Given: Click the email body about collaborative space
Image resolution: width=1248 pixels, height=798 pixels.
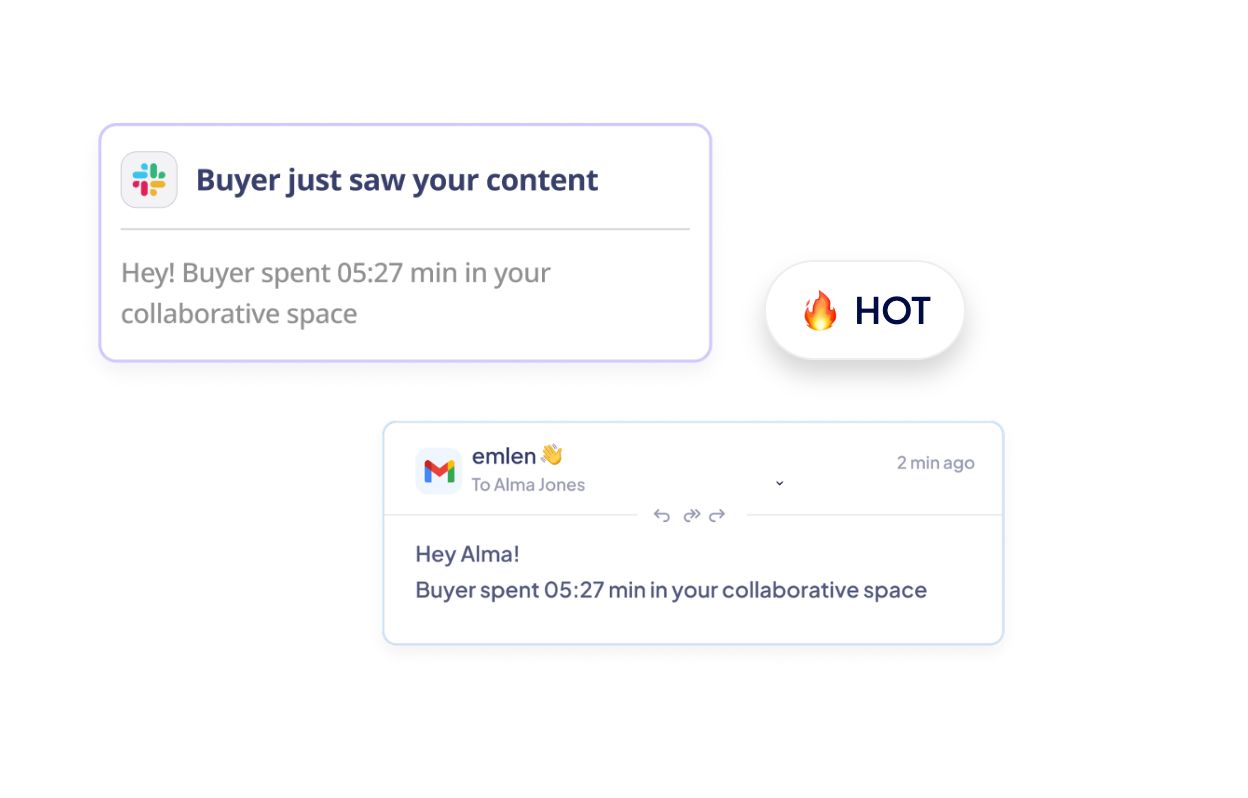Looking at the screenshot, I should (x=671, y=590).
